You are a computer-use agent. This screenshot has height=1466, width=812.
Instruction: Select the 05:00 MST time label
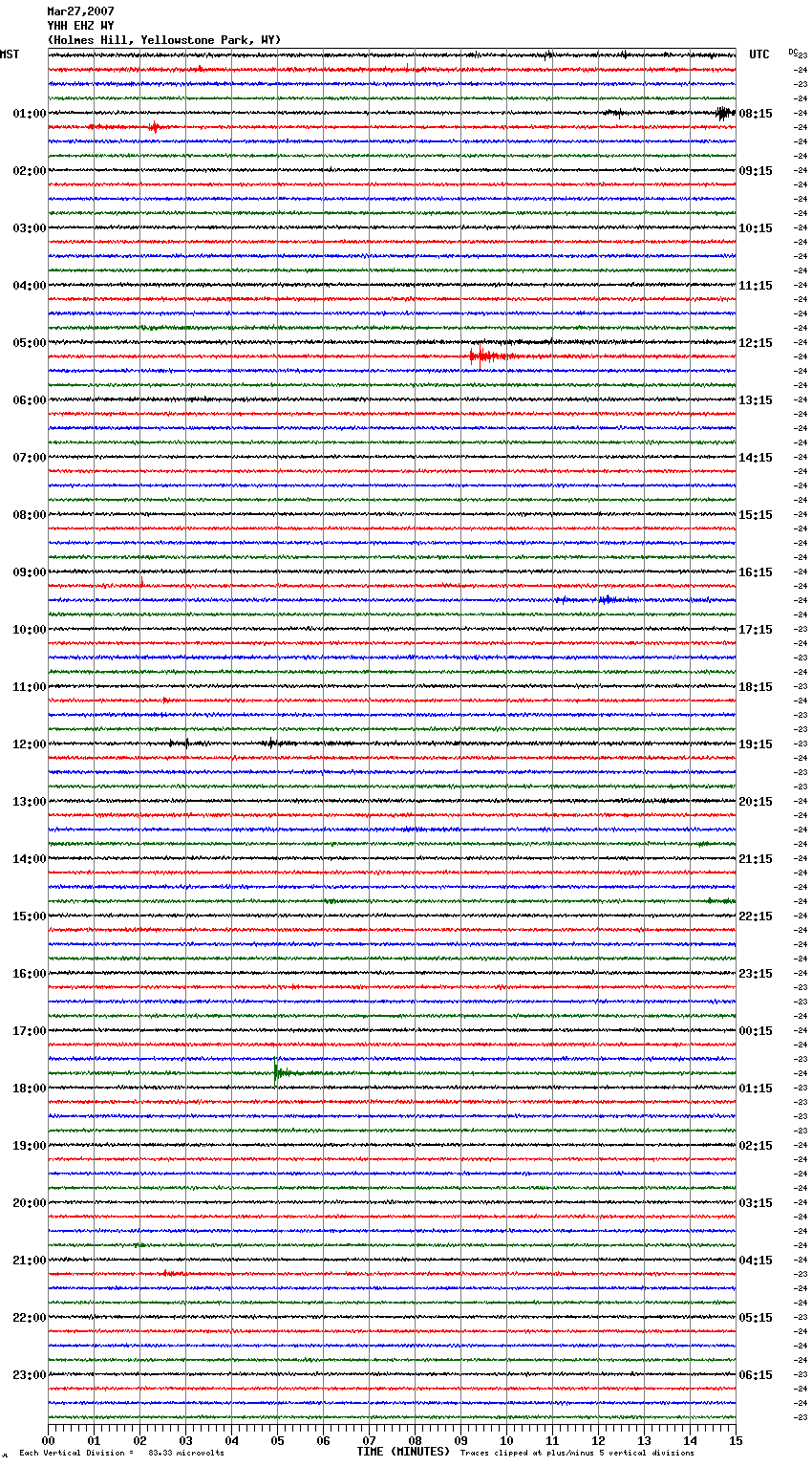tap(30, 343)
